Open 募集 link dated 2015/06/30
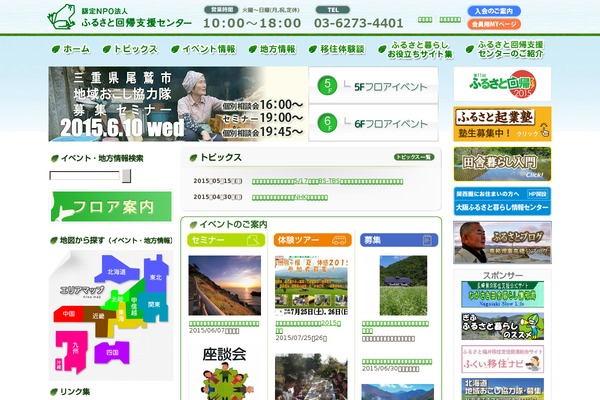Screen dimensions: 600x400 pos(397,362)
